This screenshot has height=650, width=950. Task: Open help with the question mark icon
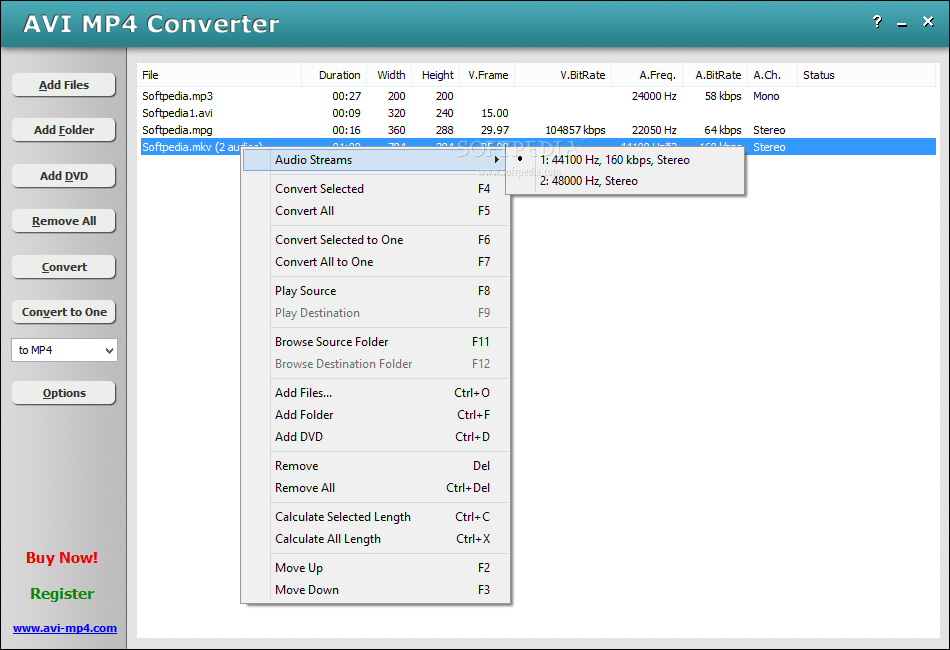pyautogui.click(x=877, y=22)
